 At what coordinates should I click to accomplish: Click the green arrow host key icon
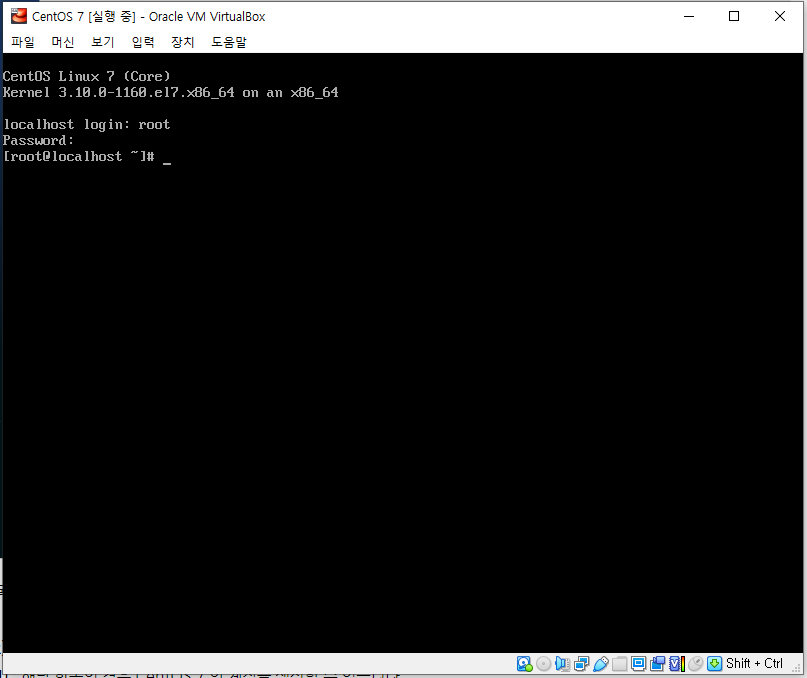[714, 664]
